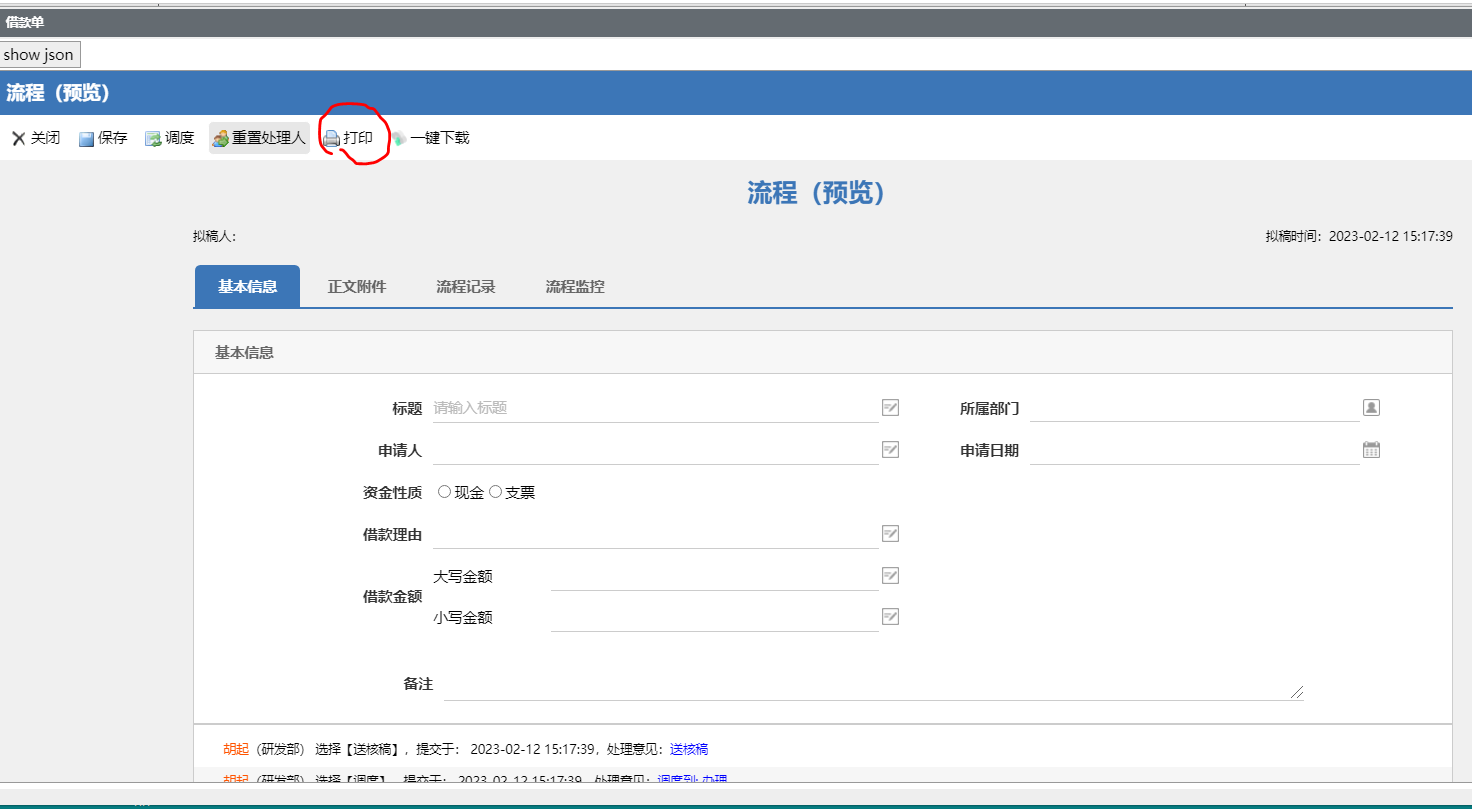Open the 调度 dispatch action

170,138
